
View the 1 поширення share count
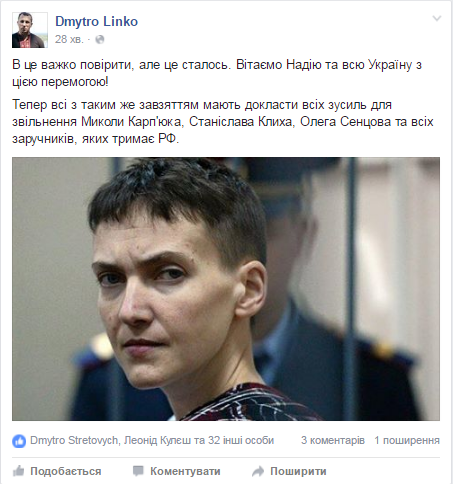[x=407, y=440]
